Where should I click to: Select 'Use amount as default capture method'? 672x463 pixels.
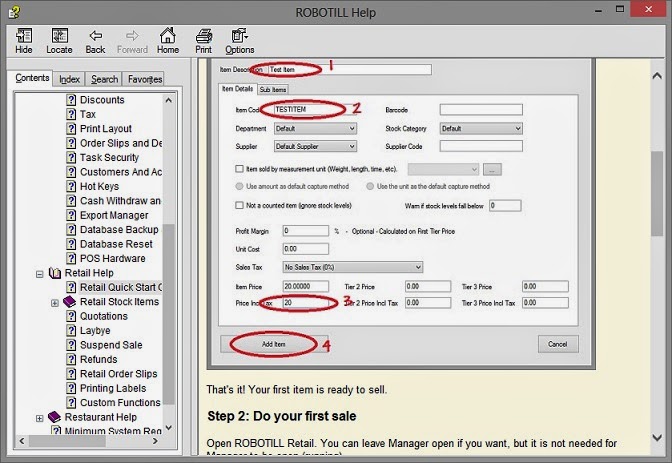coord(240,186)
